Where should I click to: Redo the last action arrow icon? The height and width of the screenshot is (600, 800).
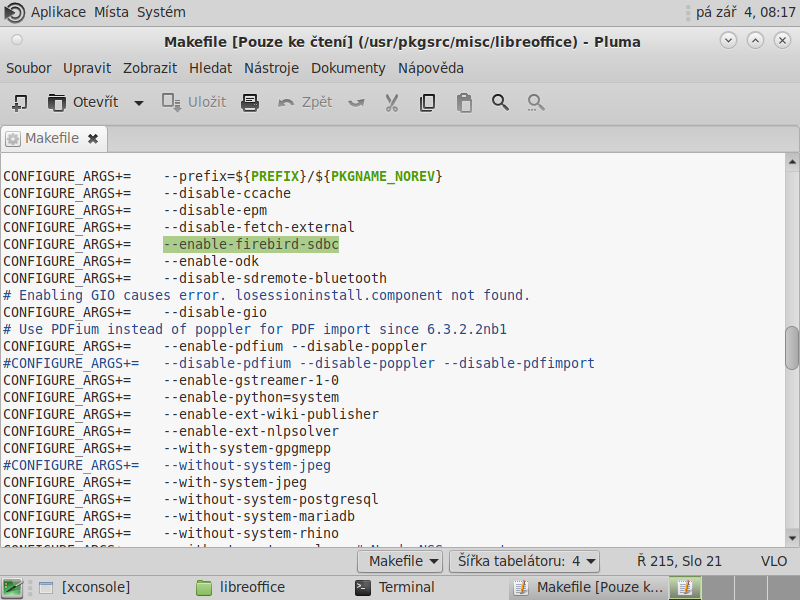pos(357,103)
